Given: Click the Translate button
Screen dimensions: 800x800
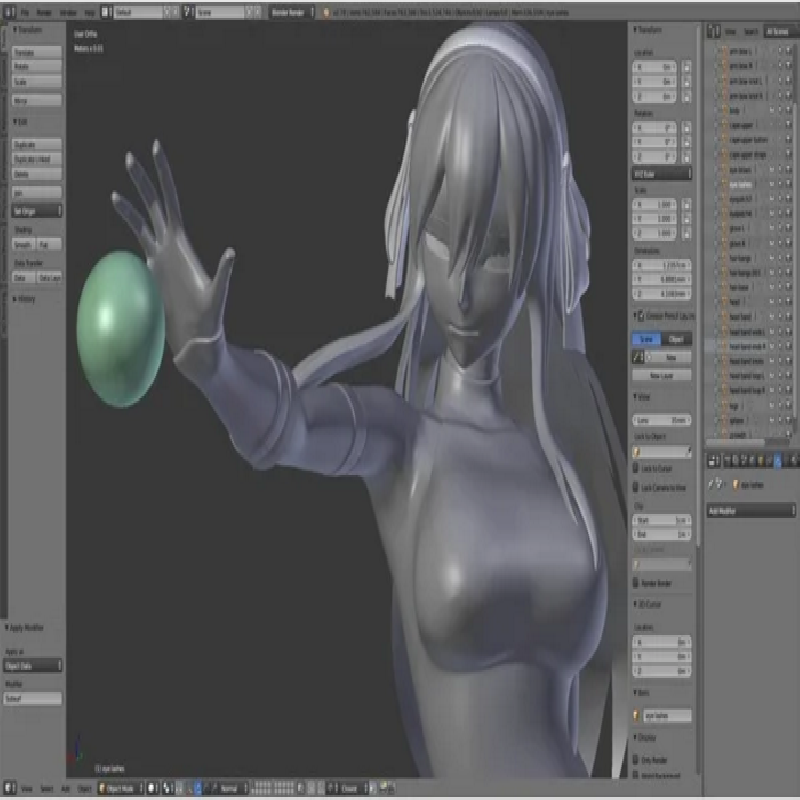Looking at the screenshot, I should click(36, 51).
